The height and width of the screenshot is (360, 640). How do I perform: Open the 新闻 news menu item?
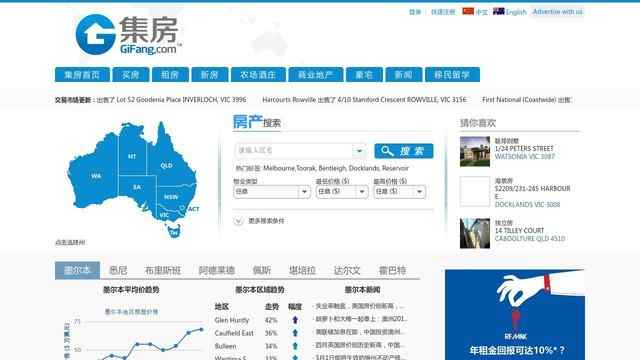(x=404, y=75)
